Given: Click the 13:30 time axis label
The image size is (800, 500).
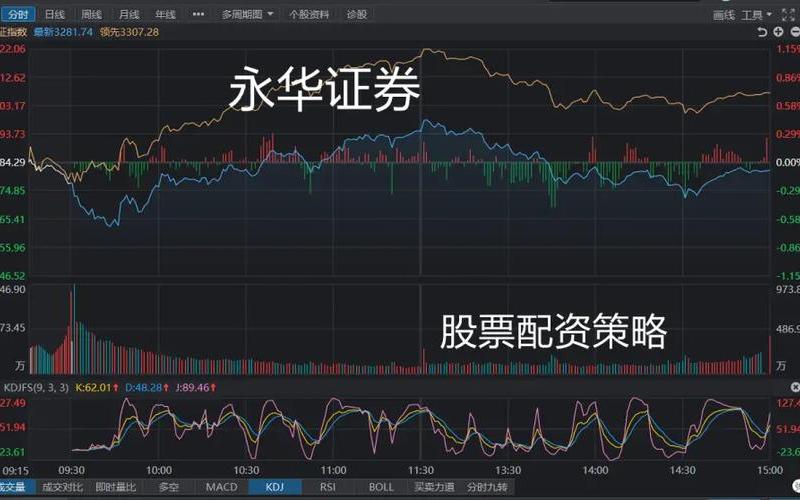Looking at the screenshot, I should [x=508, y=470].
